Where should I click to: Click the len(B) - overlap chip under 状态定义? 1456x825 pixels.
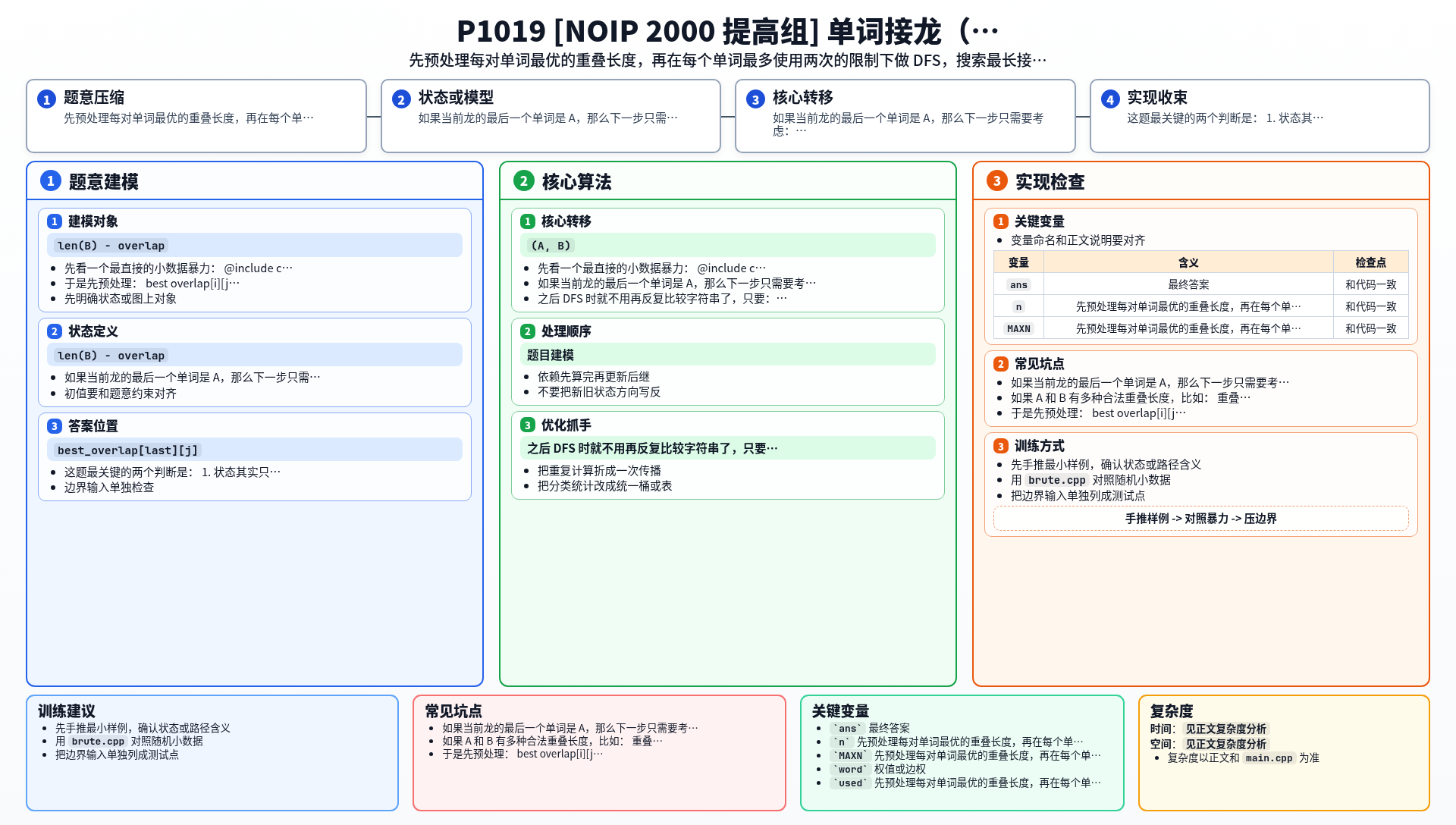111,356
